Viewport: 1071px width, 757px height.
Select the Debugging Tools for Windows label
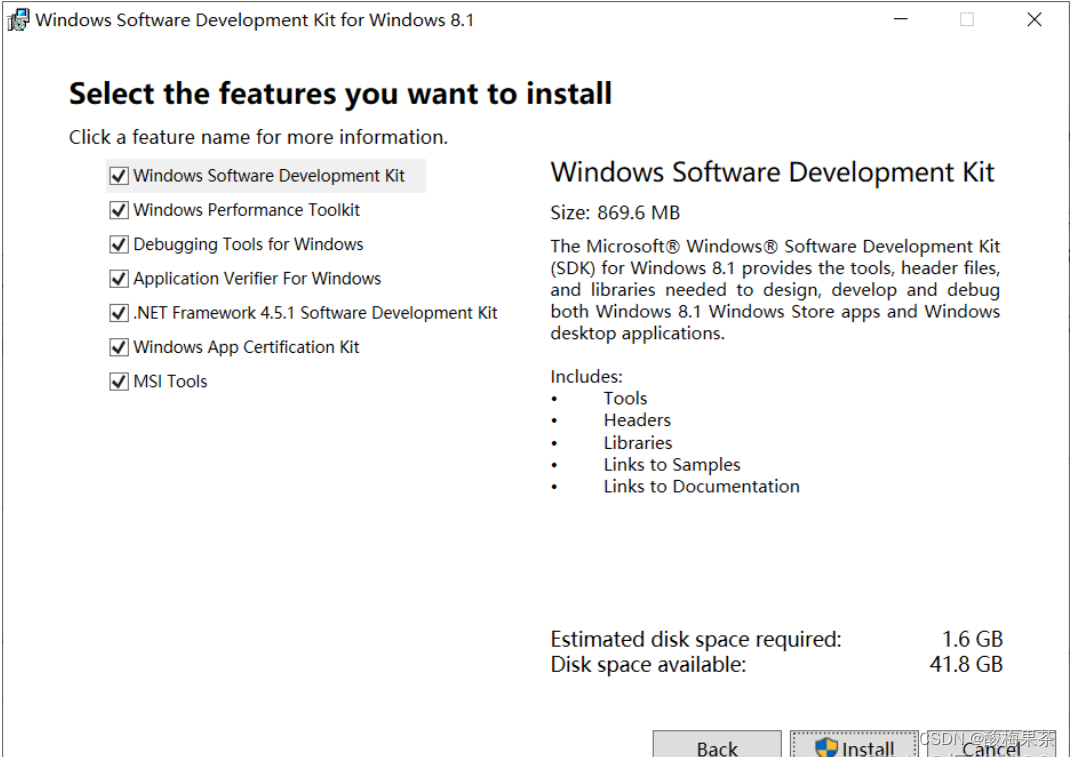coord(248,245)
